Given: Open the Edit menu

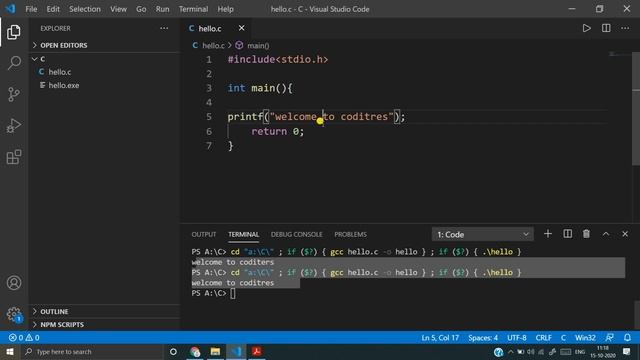Looking at the screenshot, I should 53,9.
